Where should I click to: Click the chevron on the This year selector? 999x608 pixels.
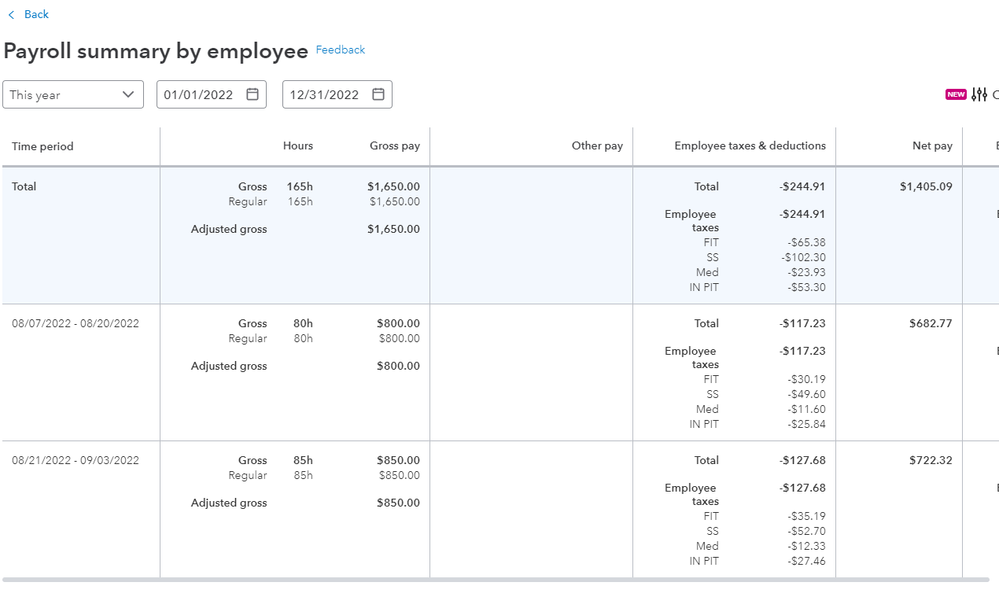128,94
